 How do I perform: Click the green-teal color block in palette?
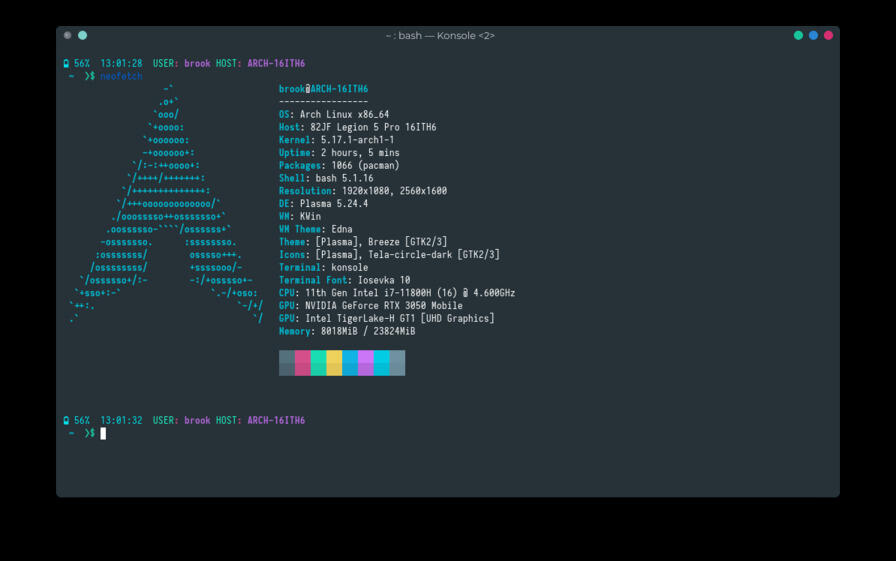point(318,363)
